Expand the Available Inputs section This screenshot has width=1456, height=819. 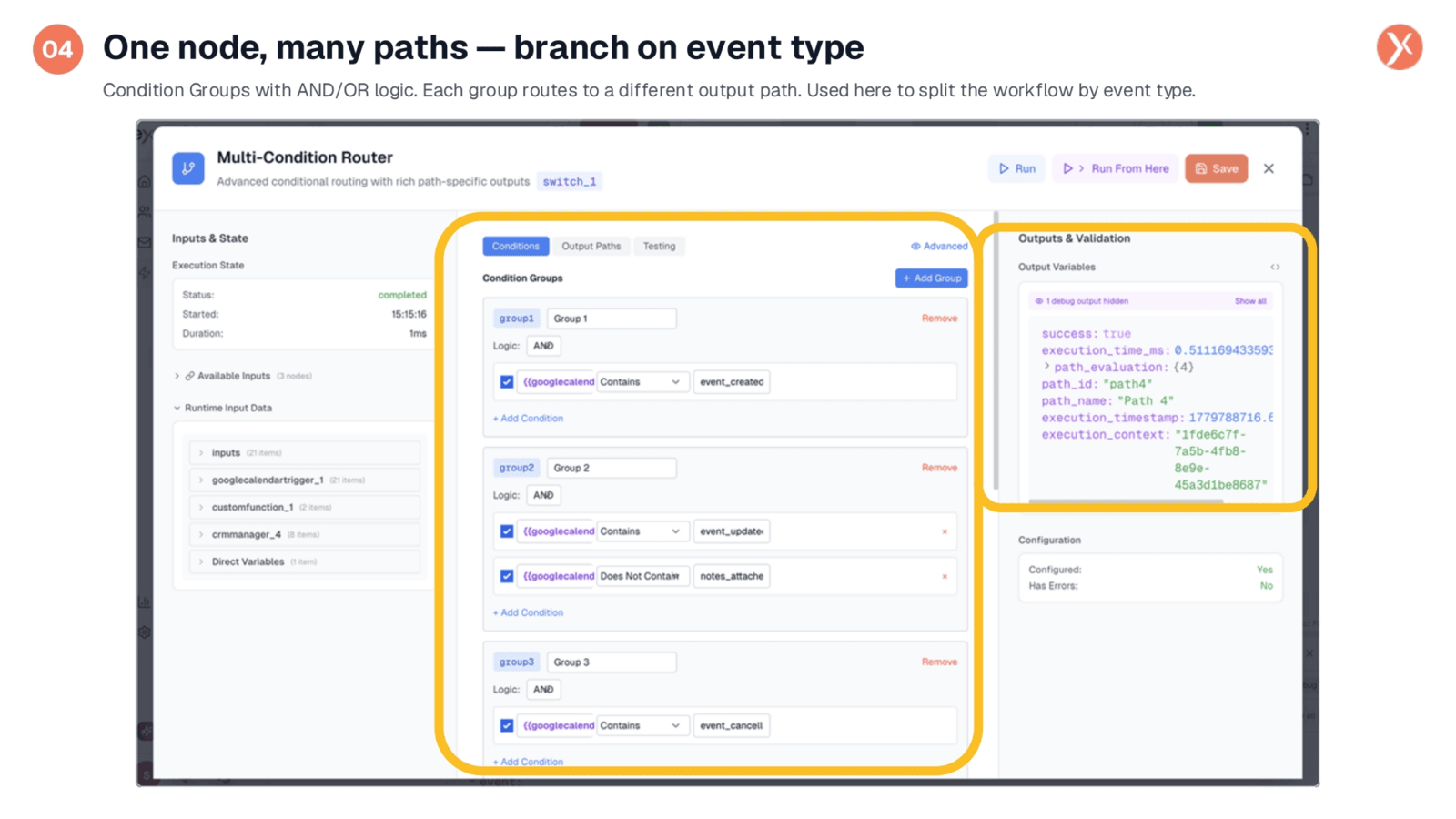pyautogui.click(x=177, y=376)
